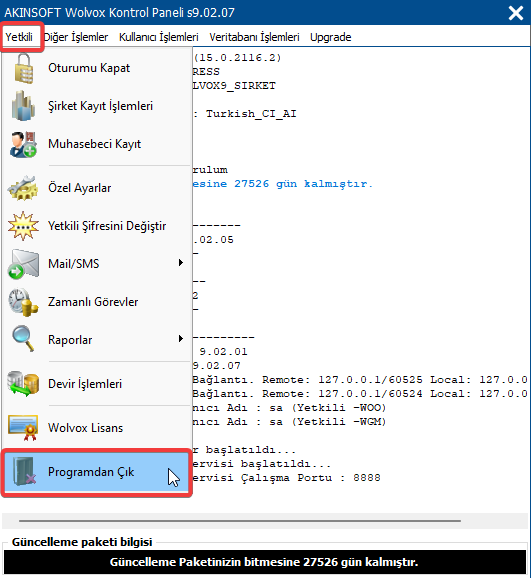531x578 pixels.
Task: Open Özel Ayarar via the gear-wrench icon
Action: point(23,188)
